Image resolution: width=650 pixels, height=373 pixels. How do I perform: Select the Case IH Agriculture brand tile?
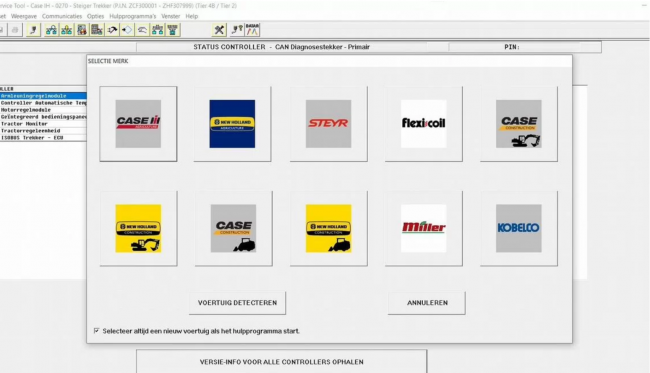[138, 124]
